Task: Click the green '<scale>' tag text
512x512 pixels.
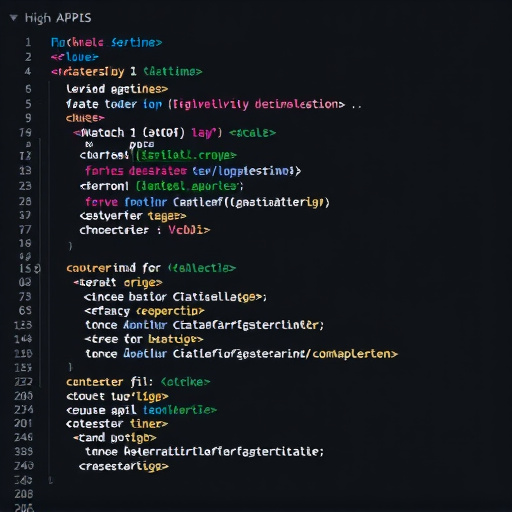Action: [x=252, y=133]
